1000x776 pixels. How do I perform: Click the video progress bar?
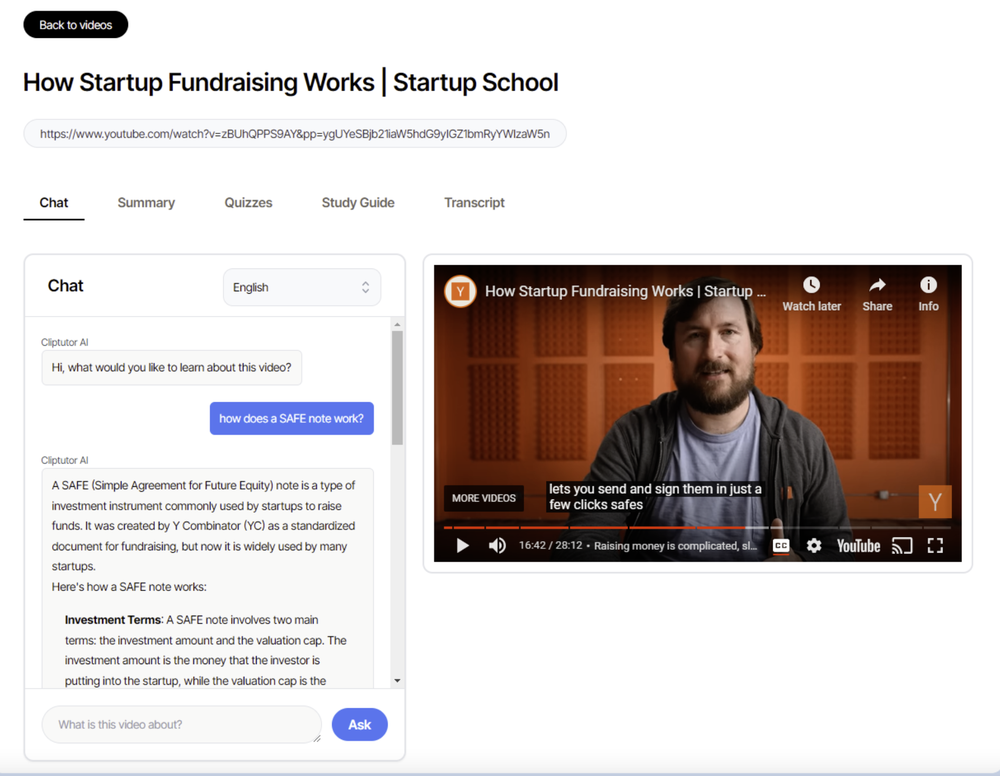697,527
